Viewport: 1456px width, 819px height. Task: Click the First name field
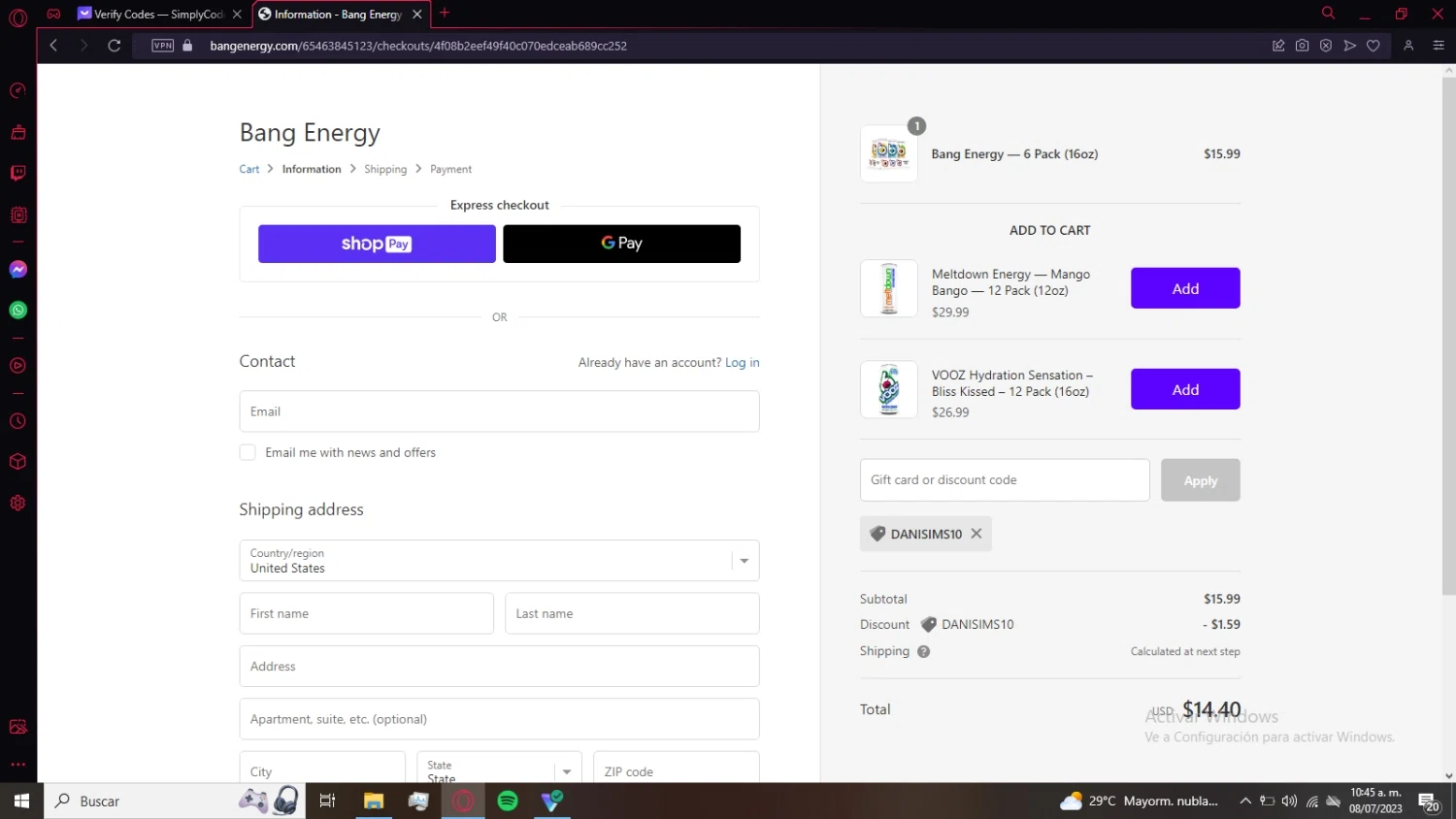[366, 613]
